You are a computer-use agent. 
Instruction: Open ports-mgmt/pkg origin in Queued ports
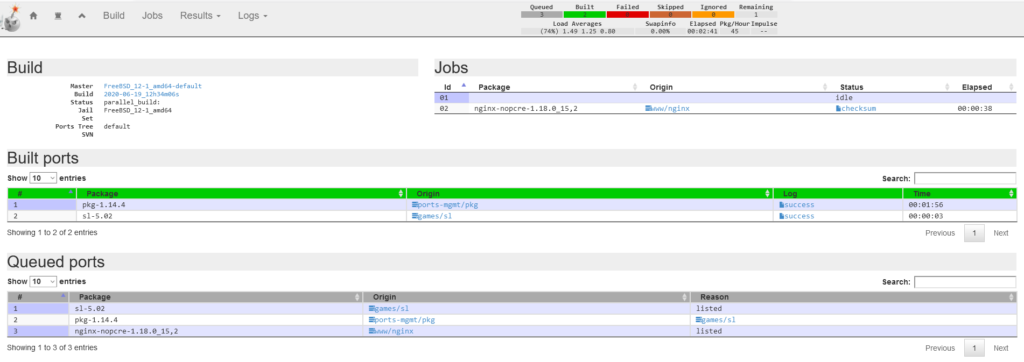[x=405, y=320]
